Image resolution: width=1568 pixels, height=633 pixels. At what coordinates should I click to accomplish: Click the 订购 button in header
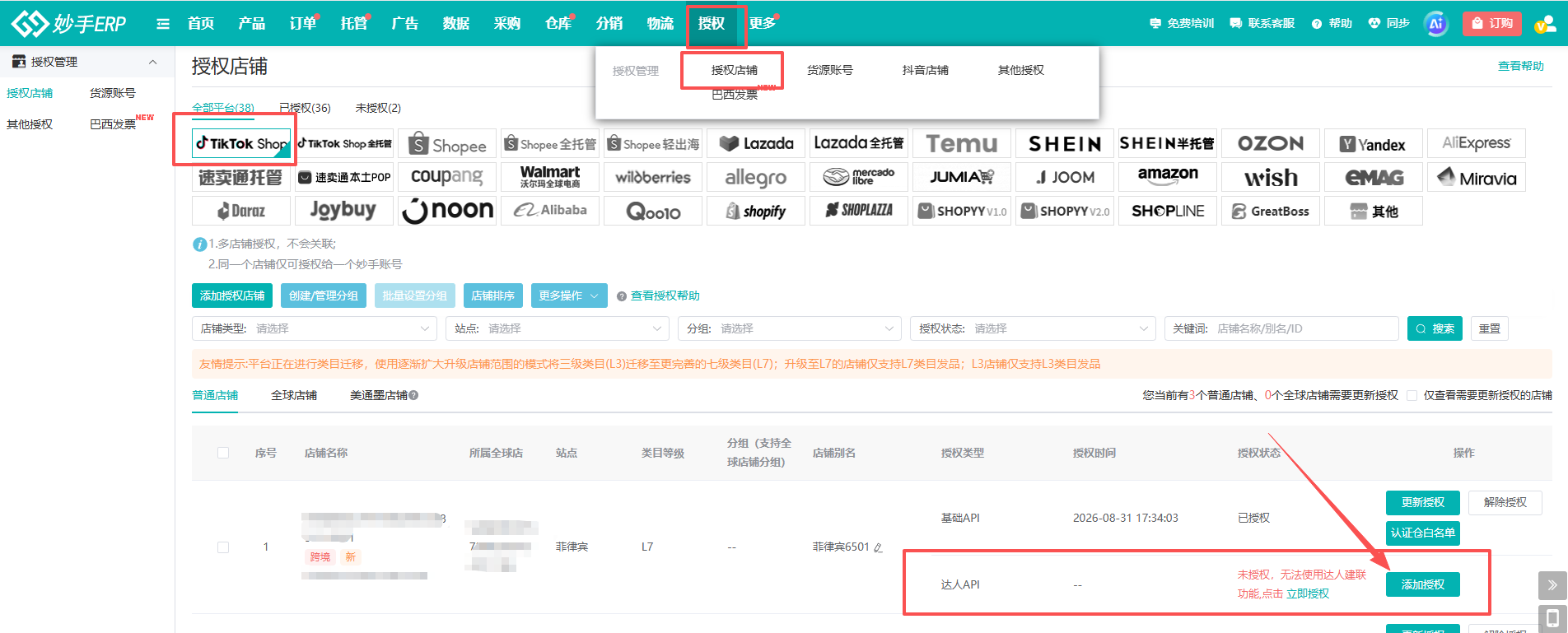pyautogui.click(x=1491, y=23)
